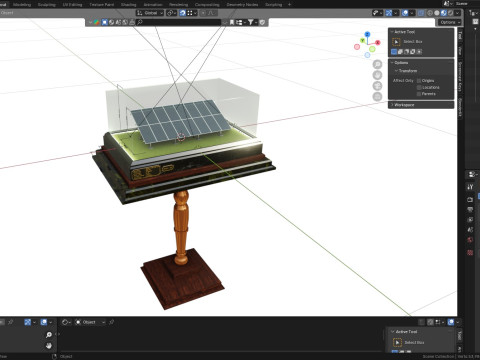480x360 pixels.
Task: Switch to the Scripting workspace tab
Action: coord(273,5)
